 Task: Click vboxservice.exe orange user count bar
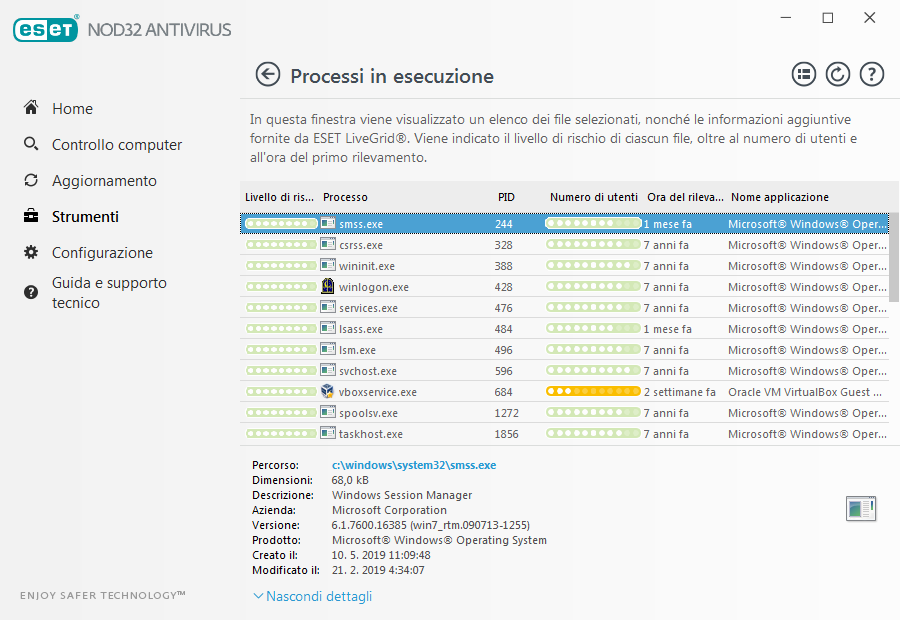tap(593, 391)
